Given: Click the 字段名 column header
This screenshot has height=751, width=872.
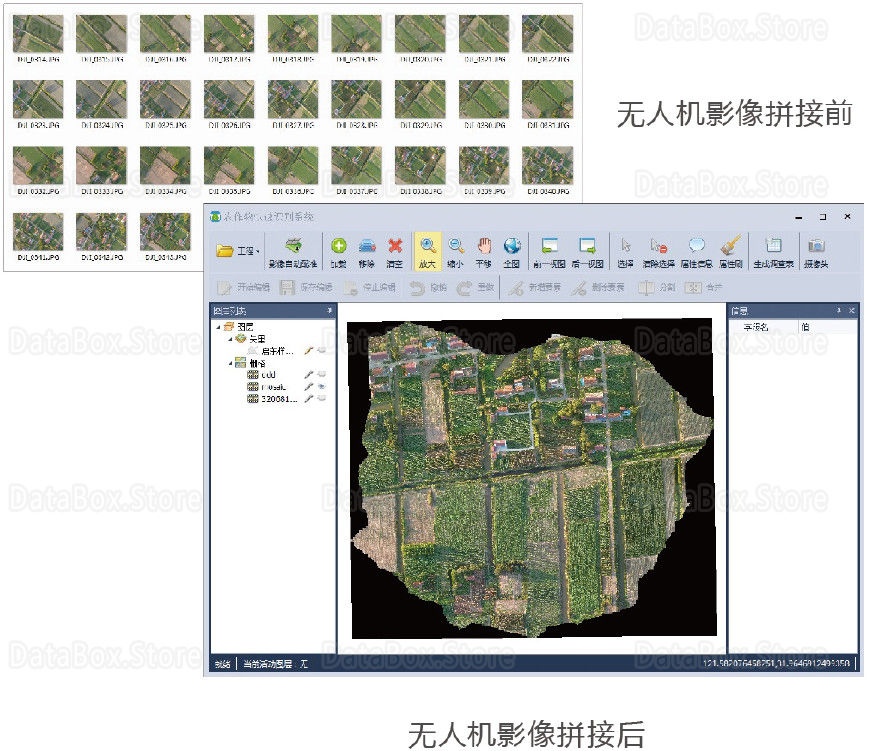Looking at the screenshot, I should click(x=756, y=327).
